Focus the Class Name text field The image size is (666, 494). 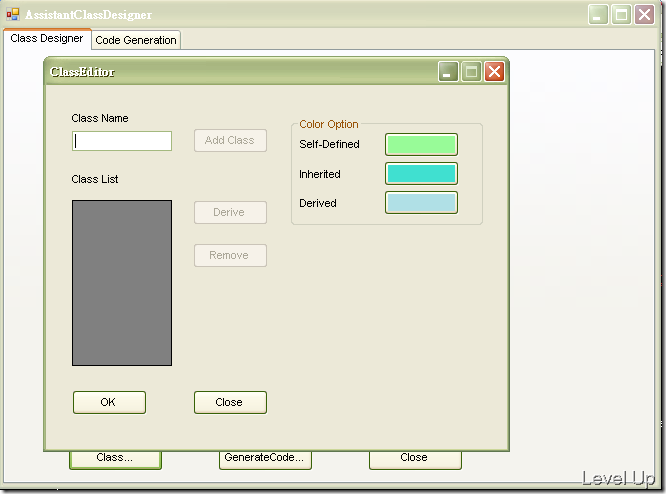122,141
